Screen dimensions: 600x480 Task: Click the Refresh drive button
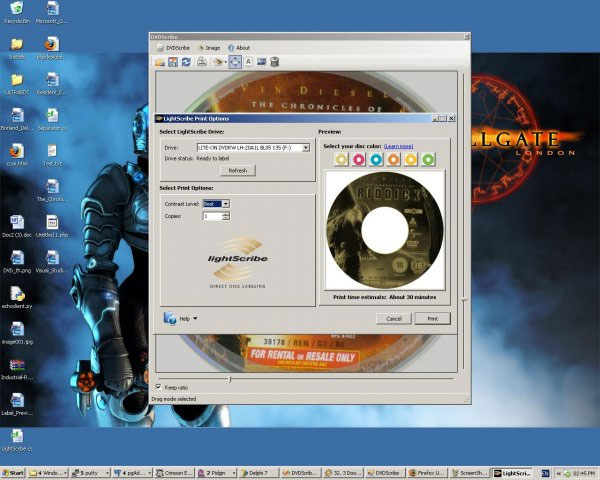(238, 171)
